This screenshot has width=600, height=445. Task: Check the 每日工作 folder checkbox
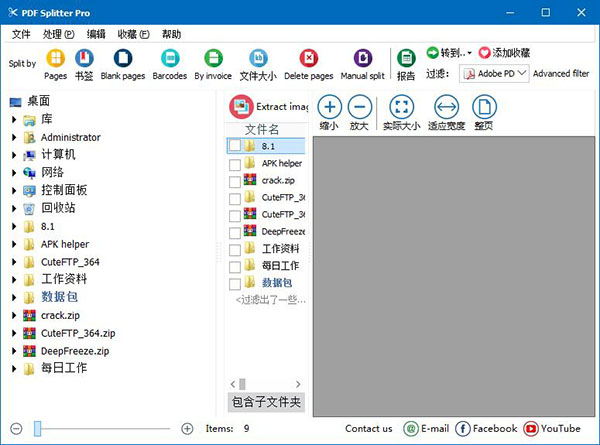point(235,267)
